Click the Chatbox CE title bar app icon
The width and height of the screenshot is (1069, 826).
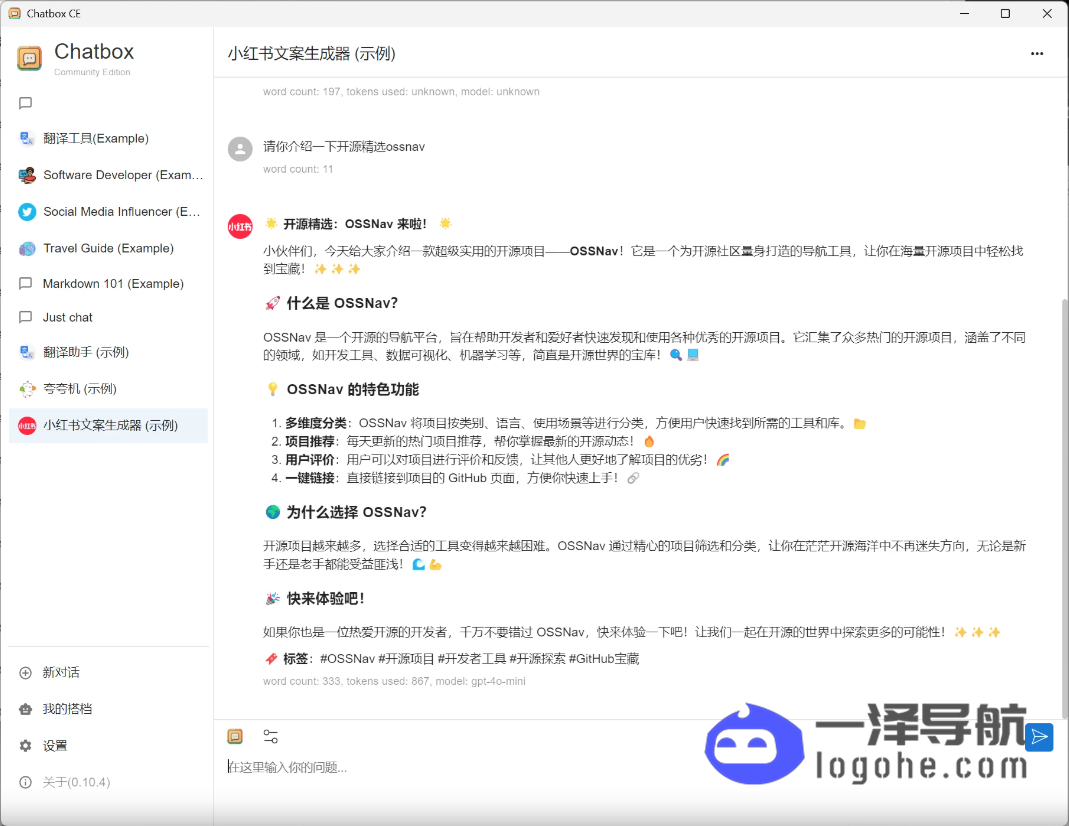[x=14, y=13]
